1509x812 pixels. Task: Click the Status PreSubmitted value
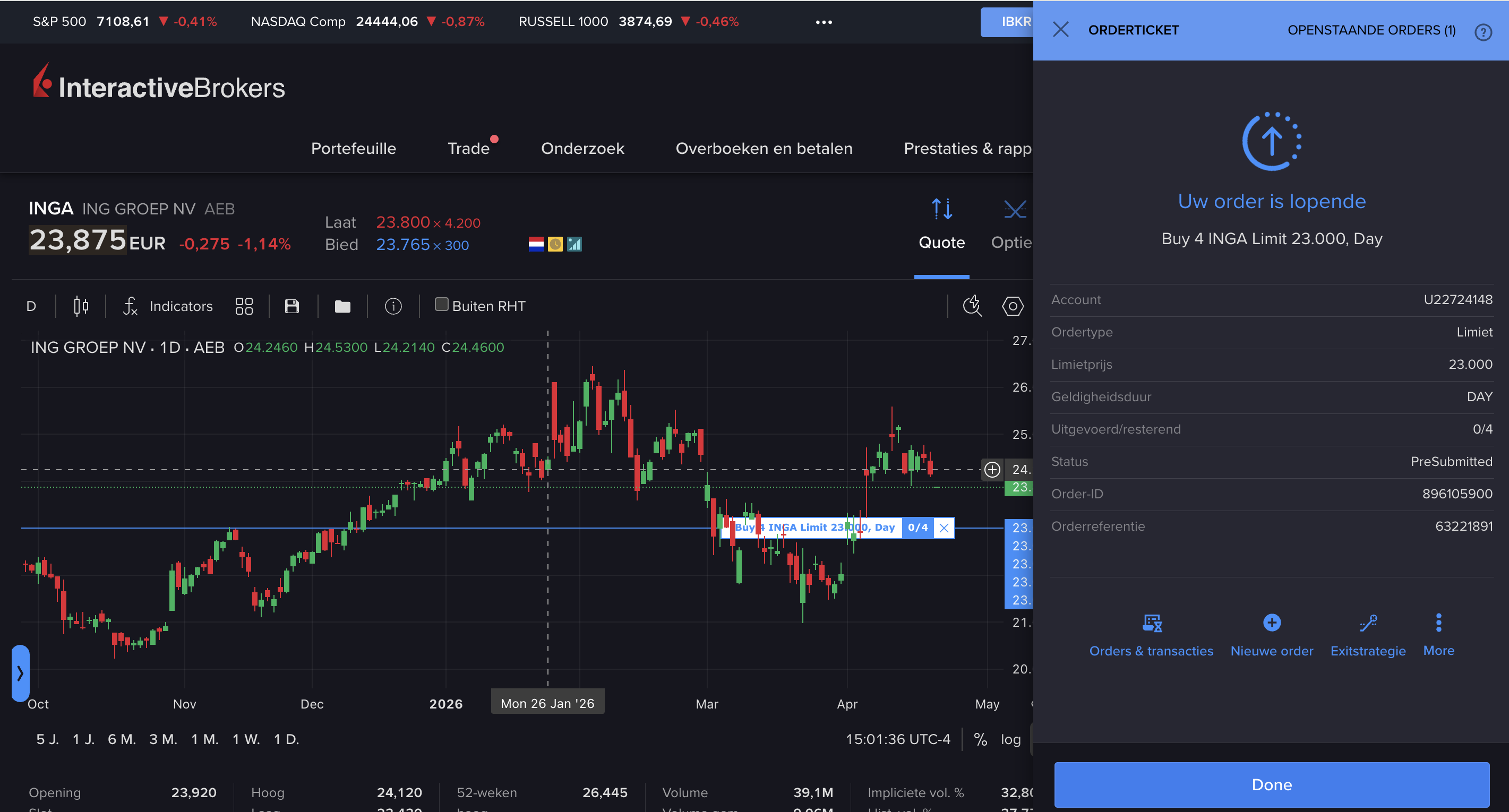[x=1451, y=462]
